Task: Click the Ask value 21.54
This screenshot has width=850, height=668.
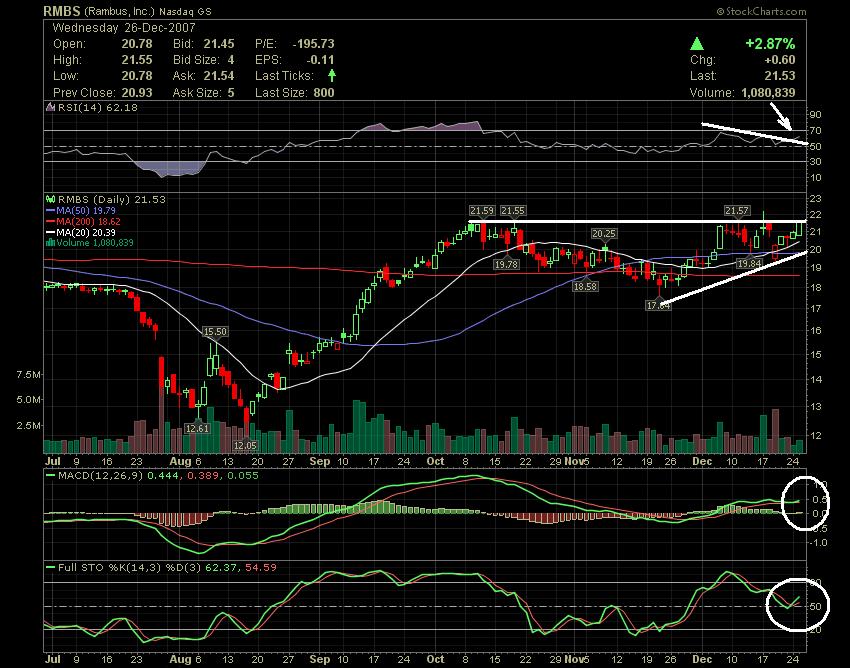Action: [219, 76]
